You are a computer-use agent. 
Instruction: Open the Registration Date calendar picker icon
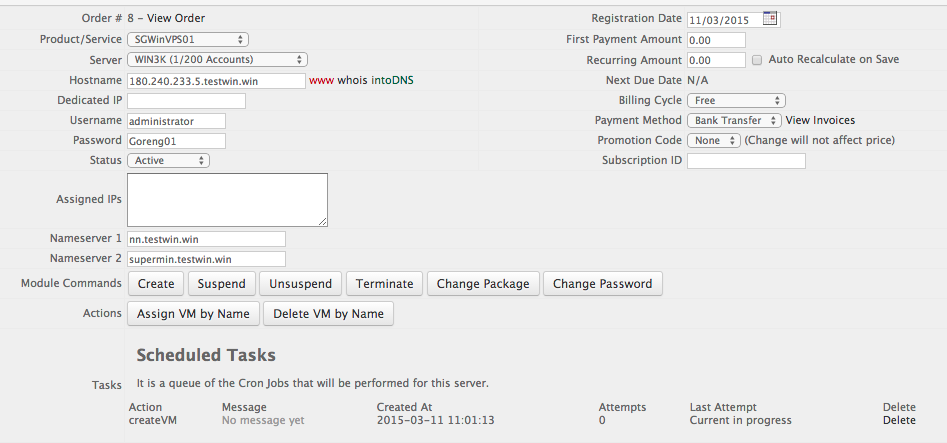coord(769,19)
